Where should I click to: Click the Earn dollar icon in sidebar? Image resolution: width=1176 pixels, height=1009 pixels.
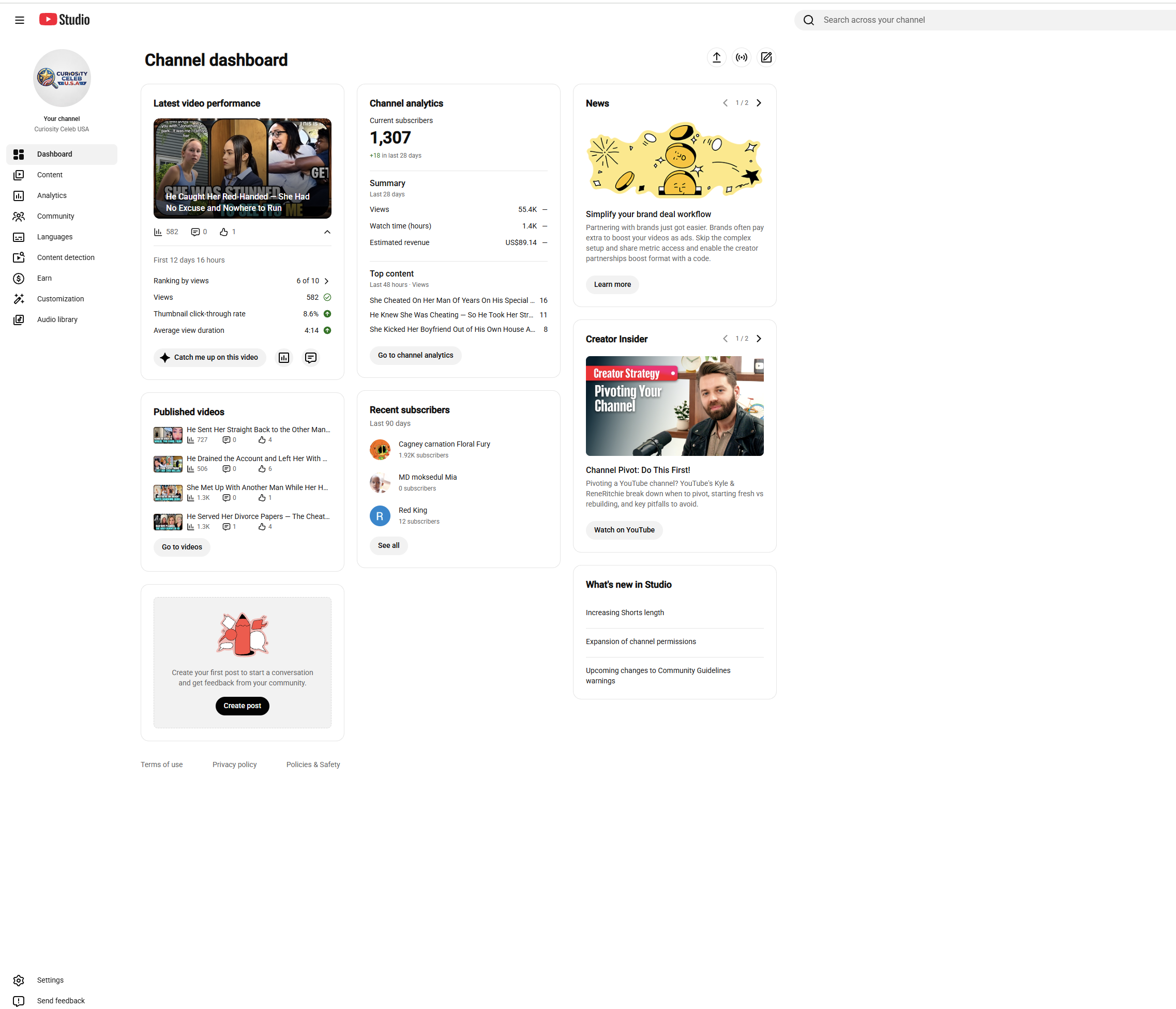click(19, 278)
